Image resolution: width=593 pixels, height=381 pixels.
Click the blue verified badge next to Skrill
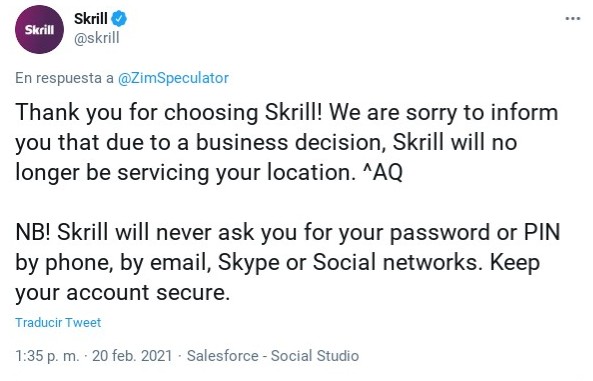[119, 19]
